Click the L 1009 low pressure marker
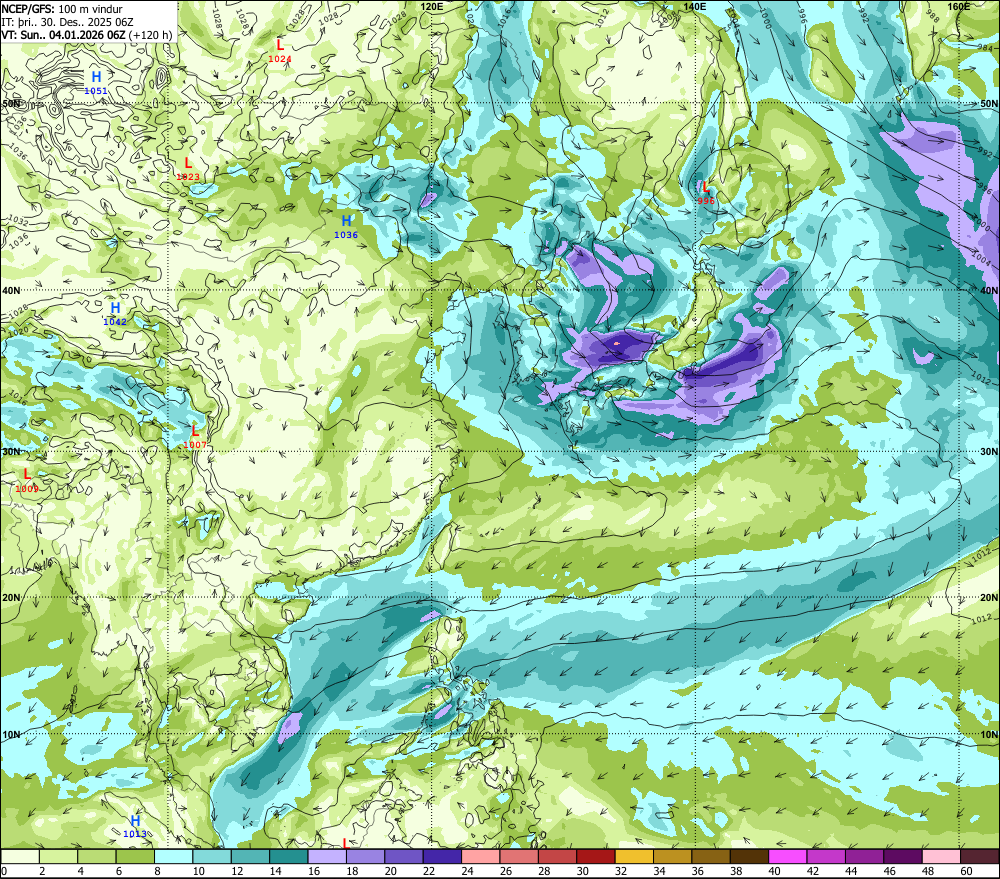The image size is (1000, 879). (x=27, y=481)
